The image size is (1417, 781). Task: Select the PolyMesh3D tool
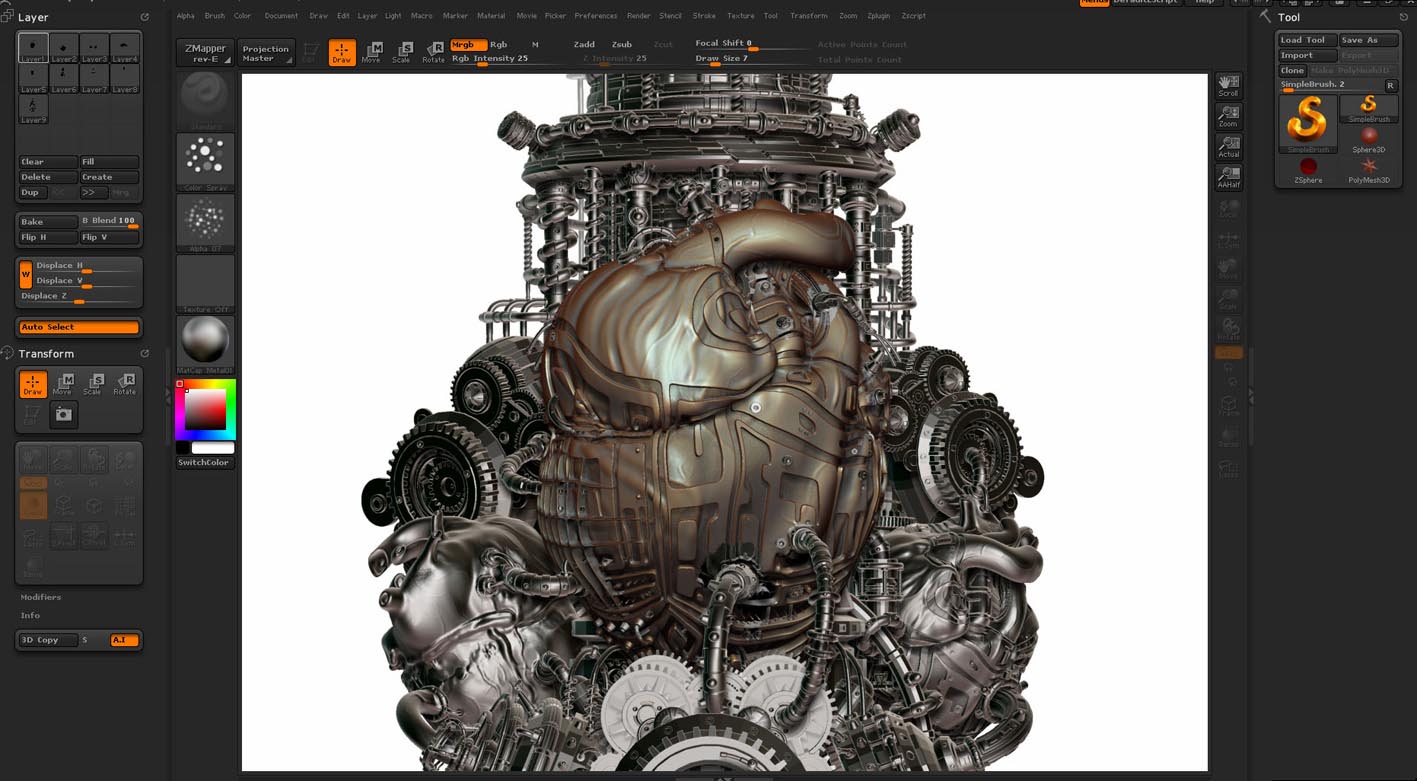click(1368, 170)
